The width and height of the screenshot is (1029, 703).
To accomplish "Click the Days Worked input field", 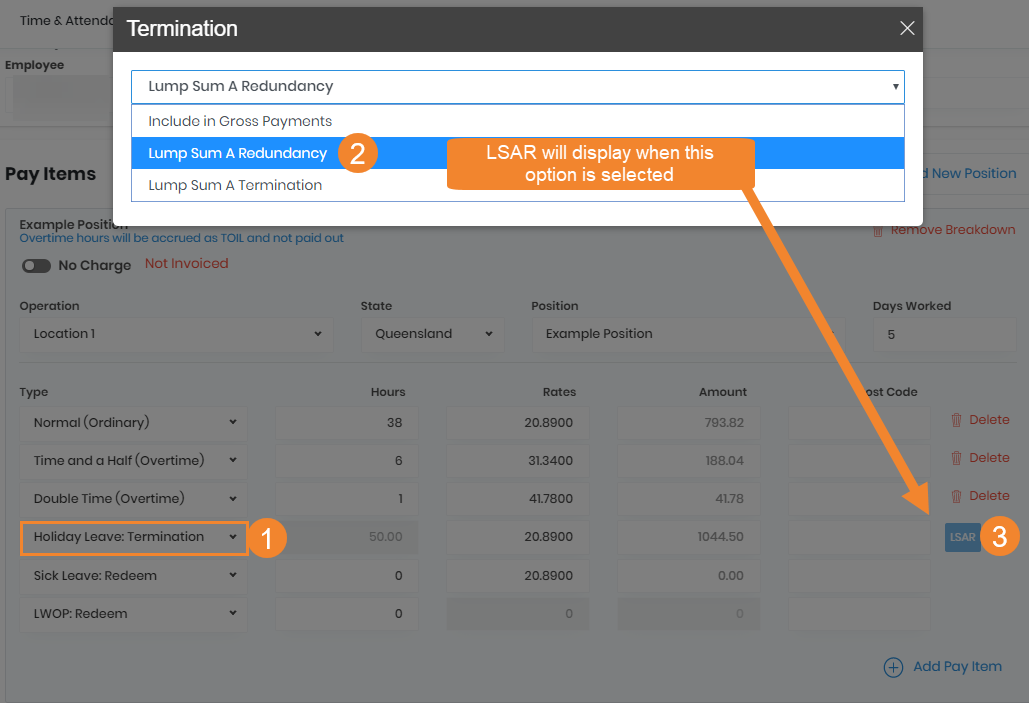I will 943,334.
